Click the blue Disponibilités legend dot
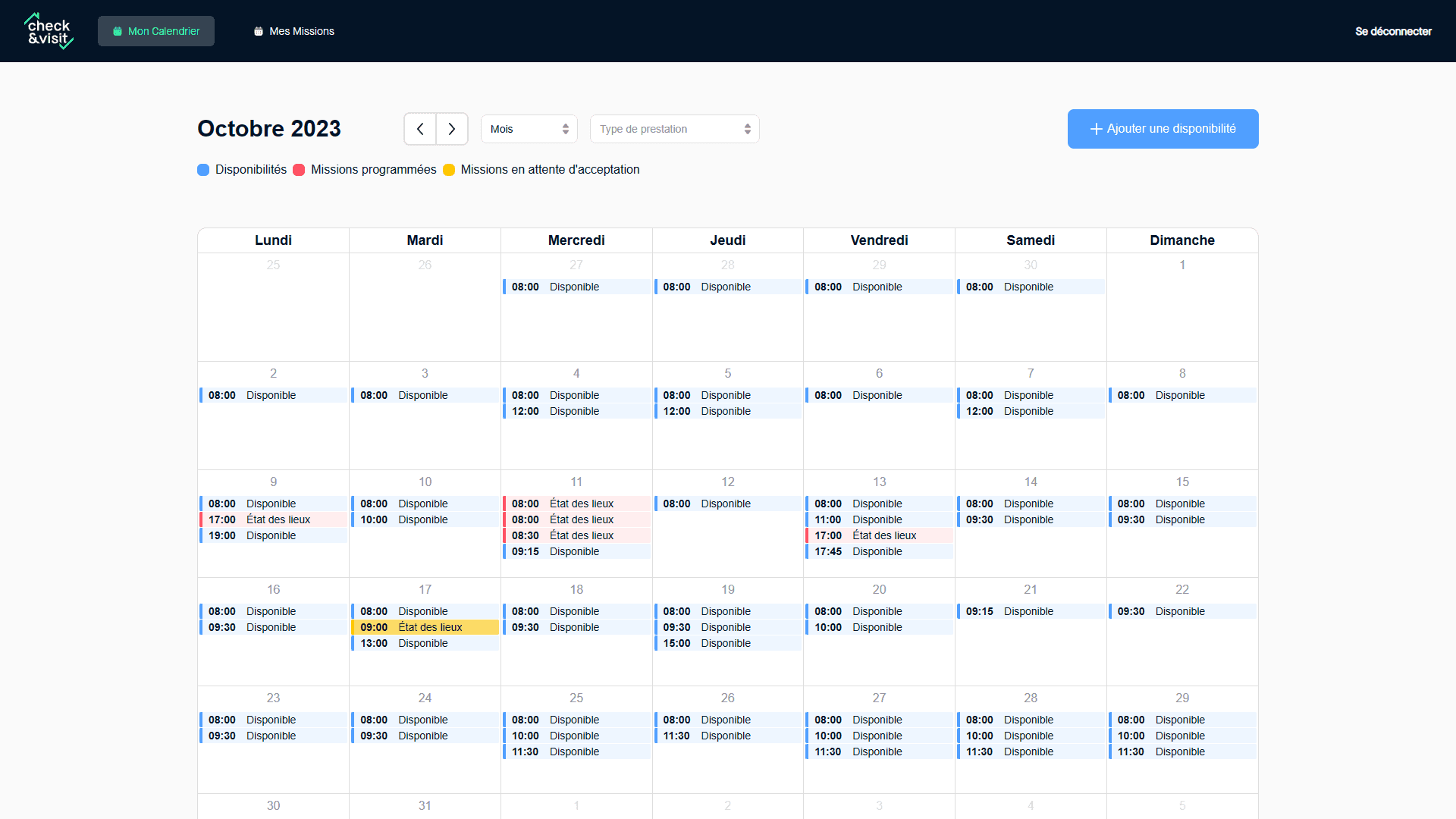Image resolution: width=1456 pixels, height=819 pixels. (203, 170)
